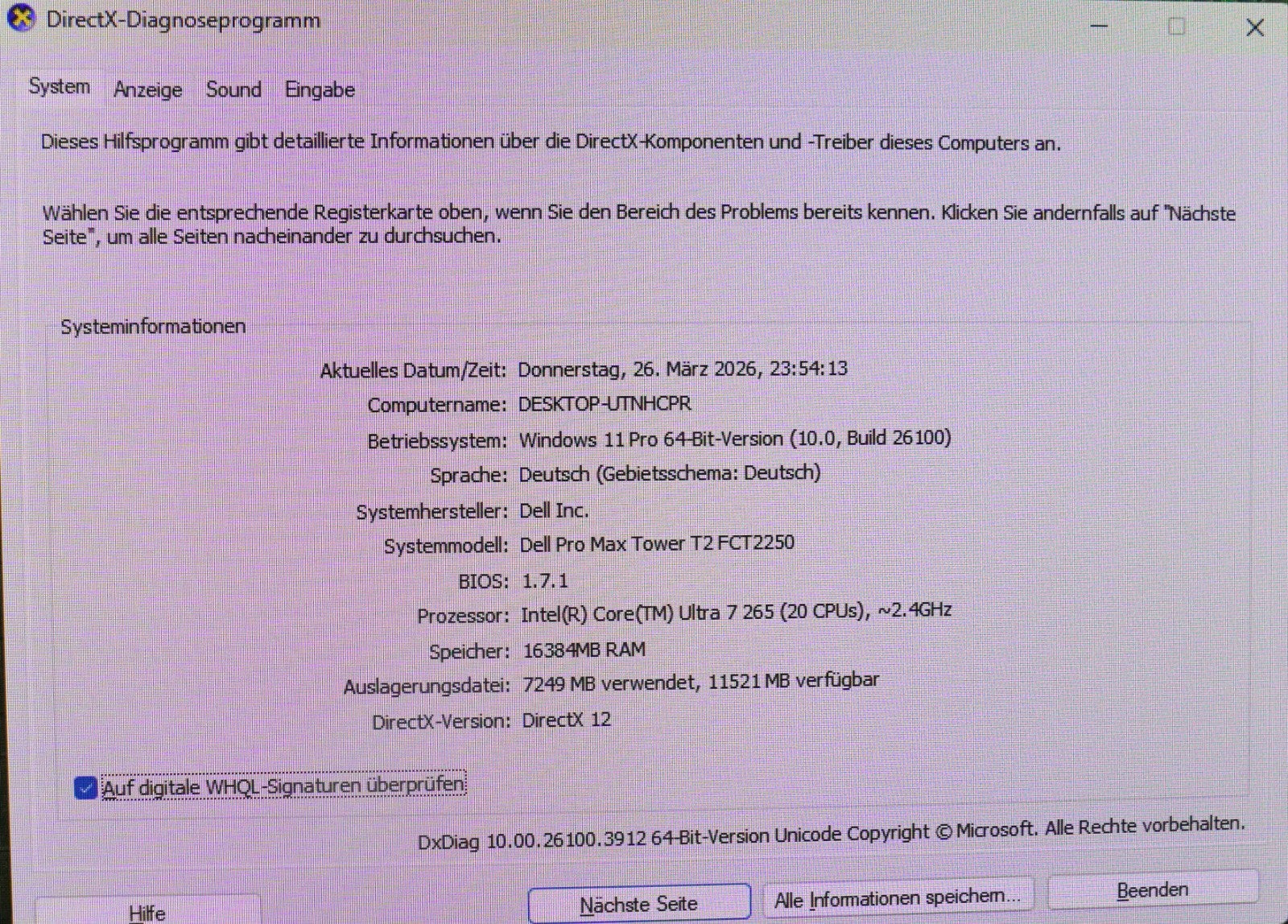Screen dimensions: 1288x924
Task: Click the Beenden button
Action: tap(1152, 890)
